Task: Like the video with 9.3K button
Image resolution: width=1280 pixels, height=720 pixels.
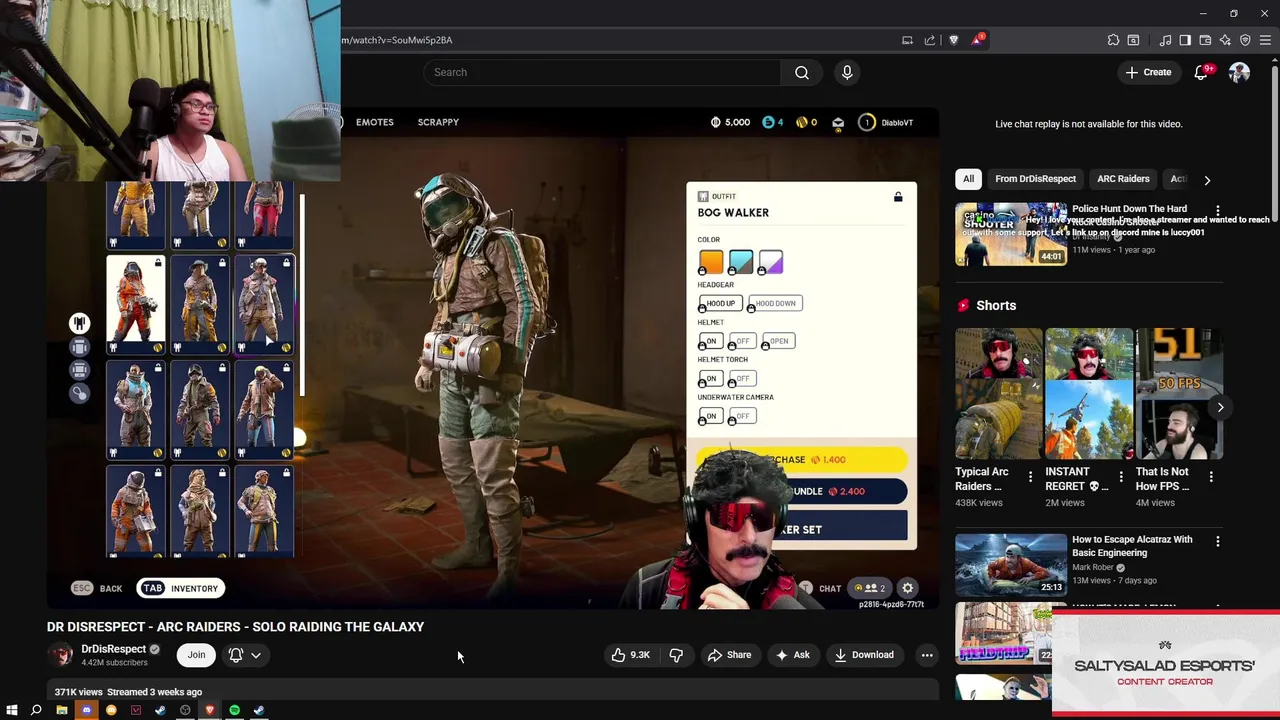Action: [x=630, y=655]
